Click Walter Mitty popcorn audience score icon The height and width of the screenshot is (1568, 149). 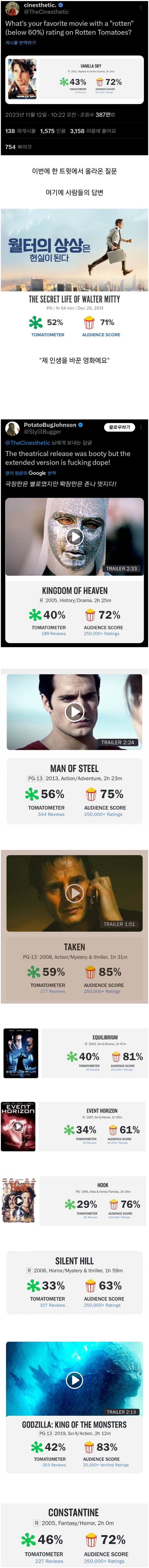click(x=89, y=323)
